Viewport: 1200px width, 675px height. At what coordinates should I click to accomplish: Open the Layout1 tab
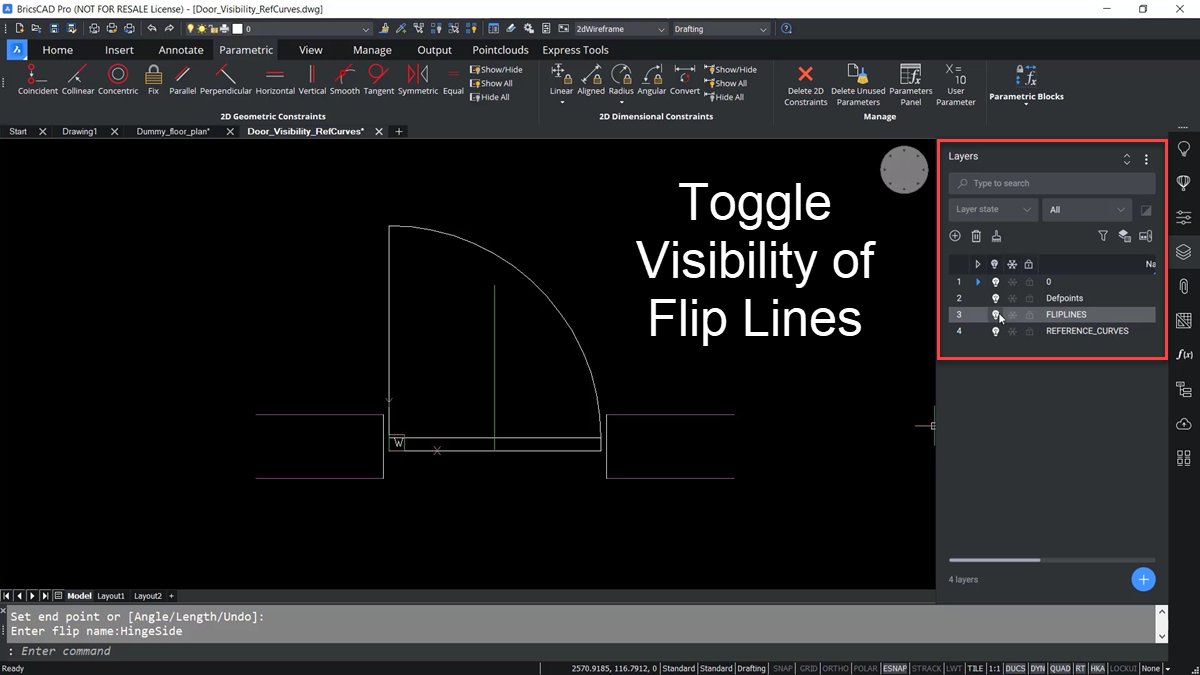click(110, 595)
